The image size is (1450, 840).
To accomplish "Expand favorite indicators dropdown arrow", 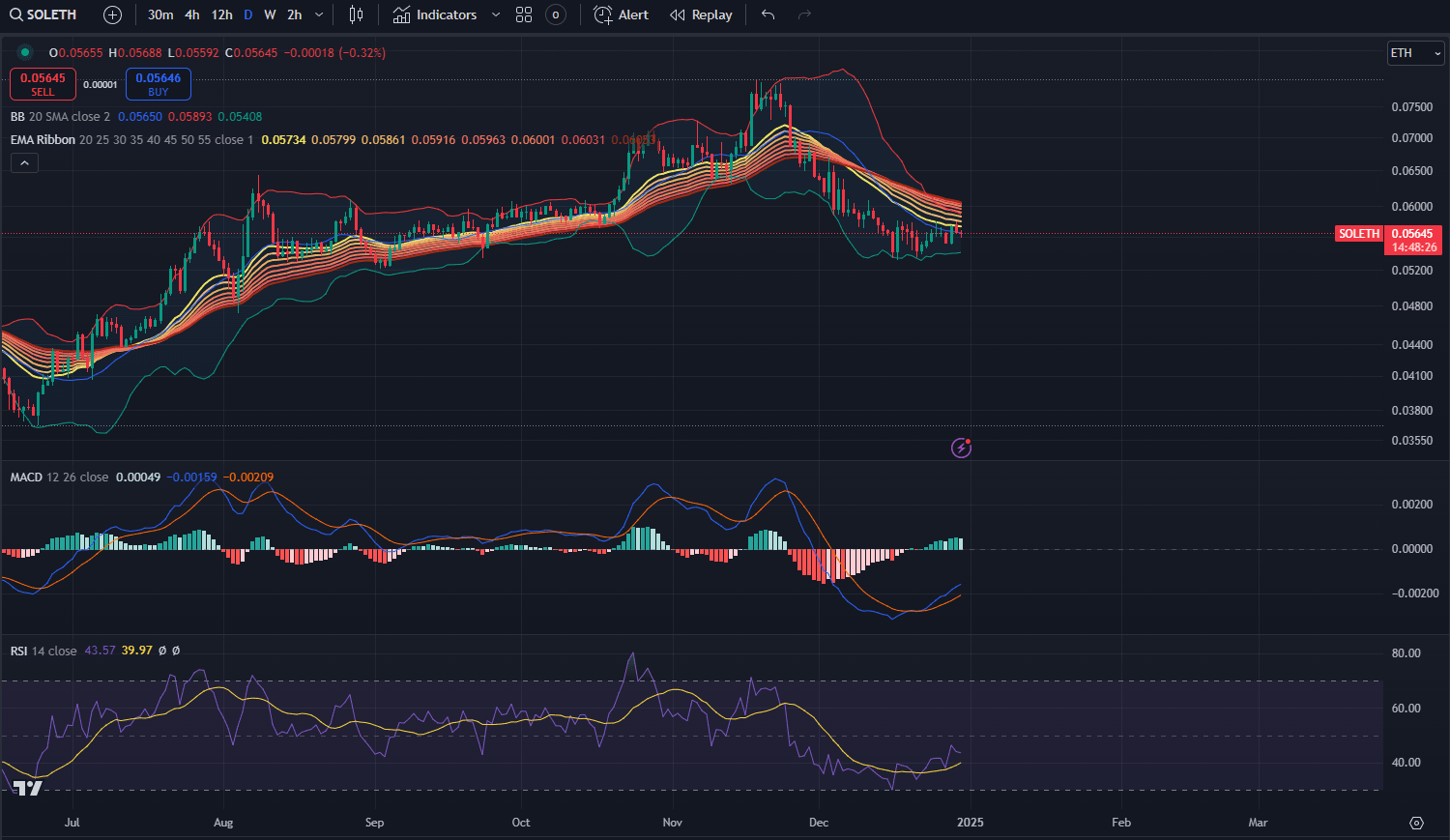I will [x=496, y=14].
